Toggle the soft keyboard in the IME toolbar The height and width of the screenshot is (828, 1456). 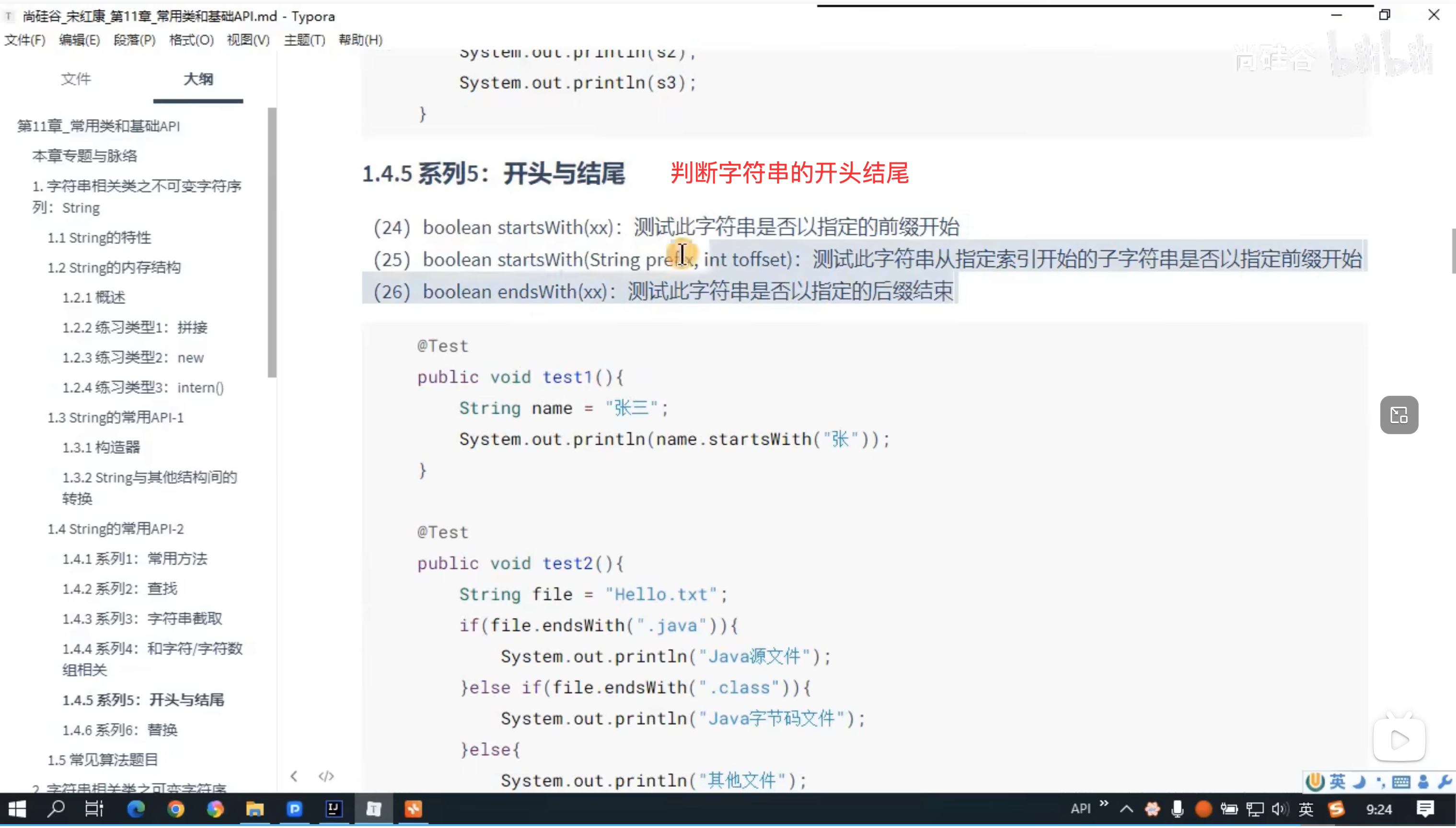pyautogui.click(x=1401, y=782)
